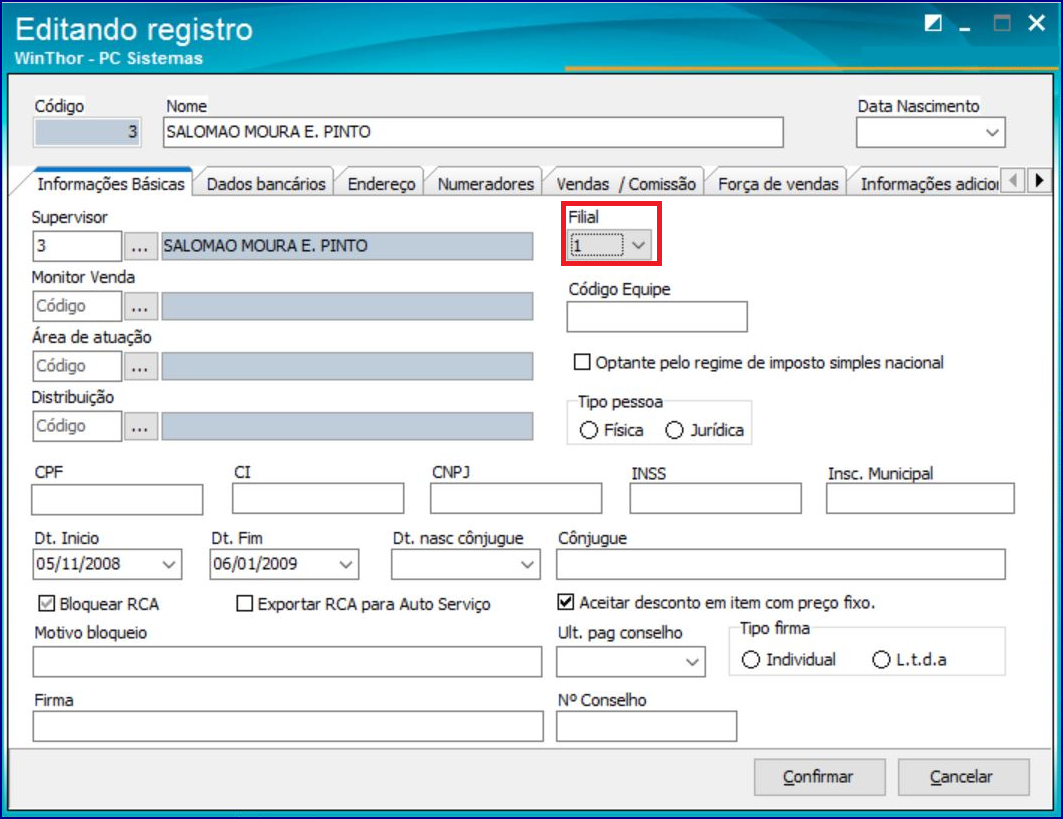
Task: Open the Endereço tab
Action: click(x=381, y=184)
